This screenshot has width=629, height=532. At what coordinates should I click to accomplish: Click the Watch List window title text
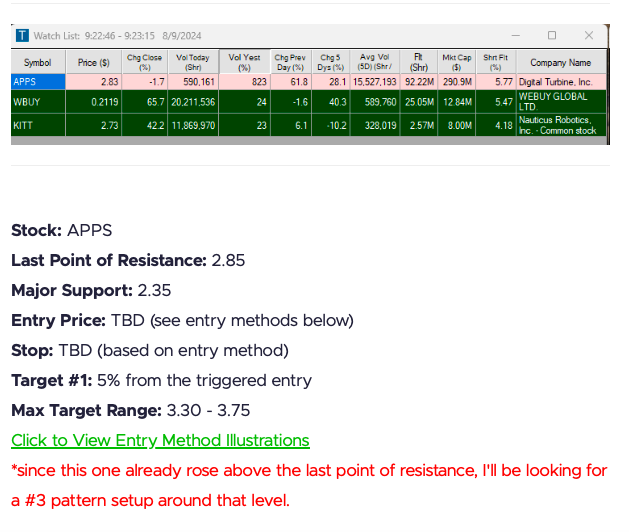[118, 36]
